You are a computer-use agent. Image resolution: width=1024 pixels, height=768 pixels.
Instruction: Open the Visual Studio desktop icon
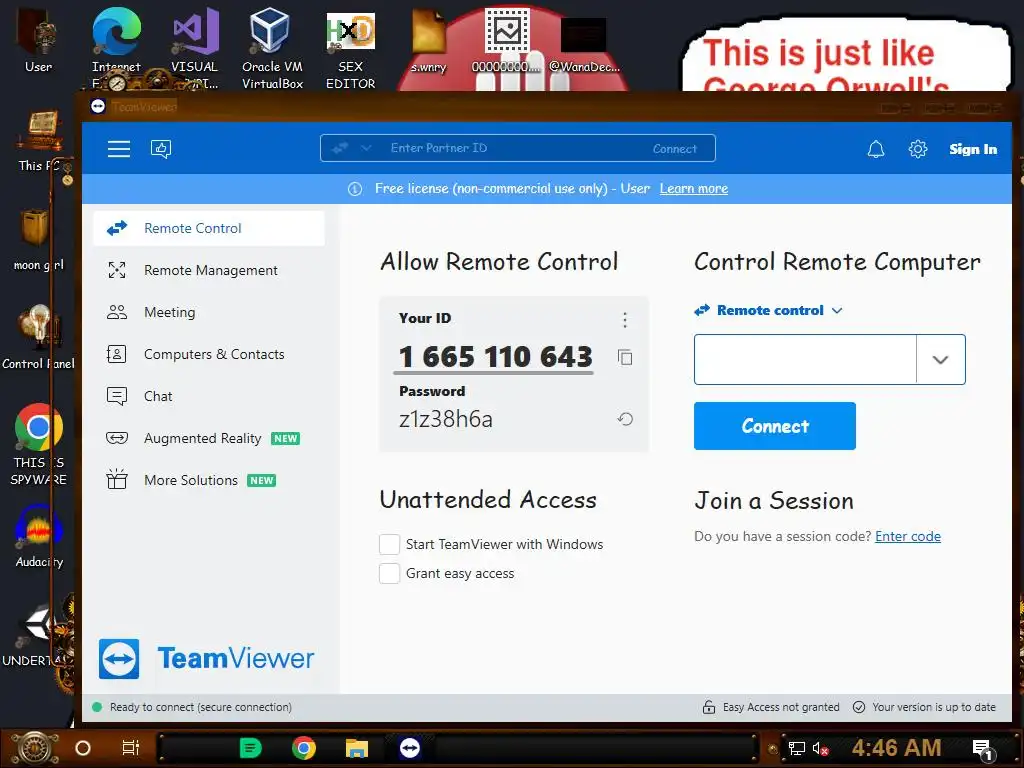click(195, 48)
